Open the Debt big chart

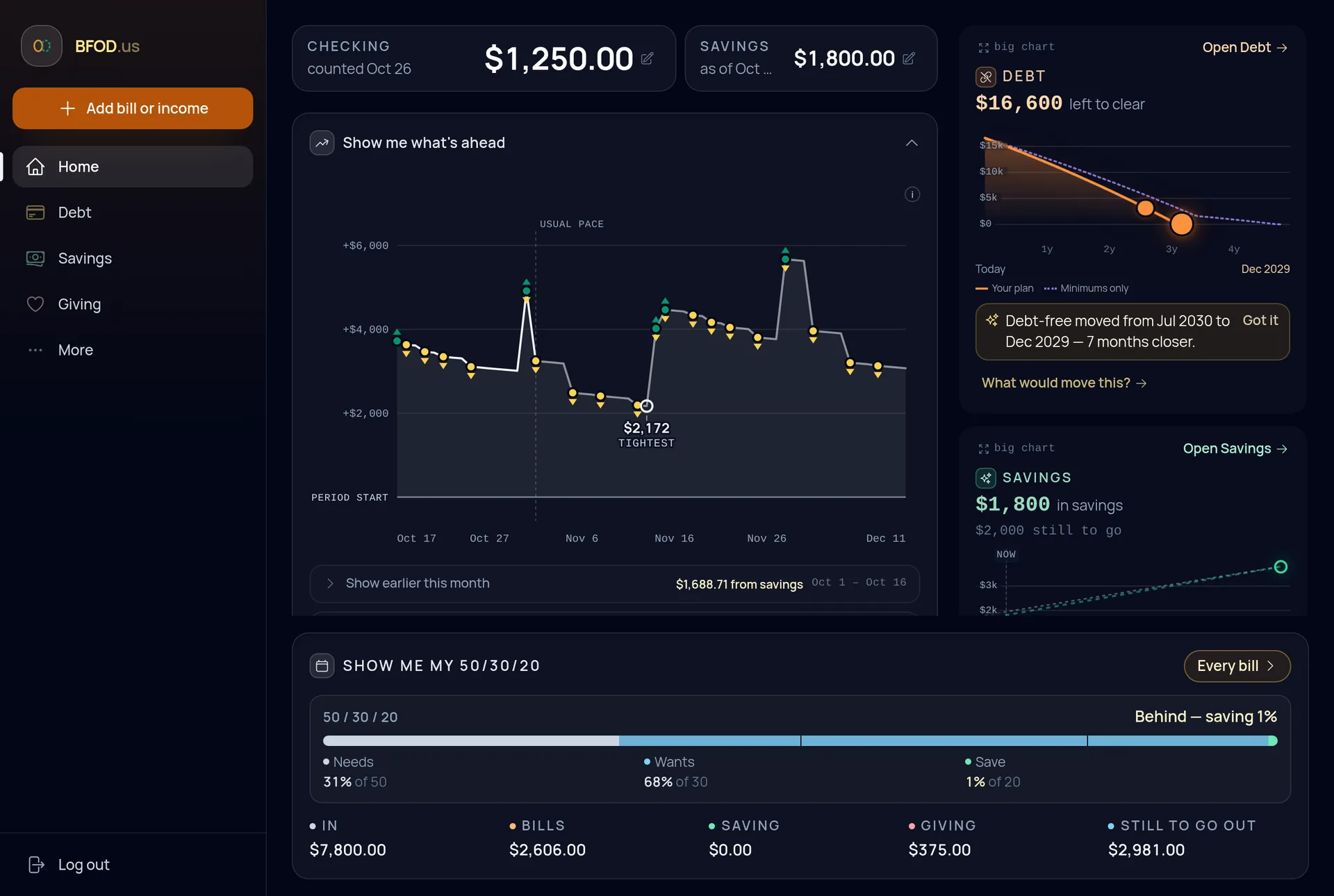[x=1016, y=47]
